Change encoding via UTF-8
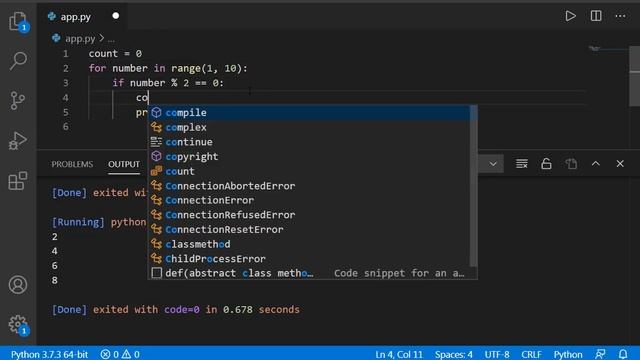This screenshot has width=640, height=360. pyautogui.click(x=497, y=354)
